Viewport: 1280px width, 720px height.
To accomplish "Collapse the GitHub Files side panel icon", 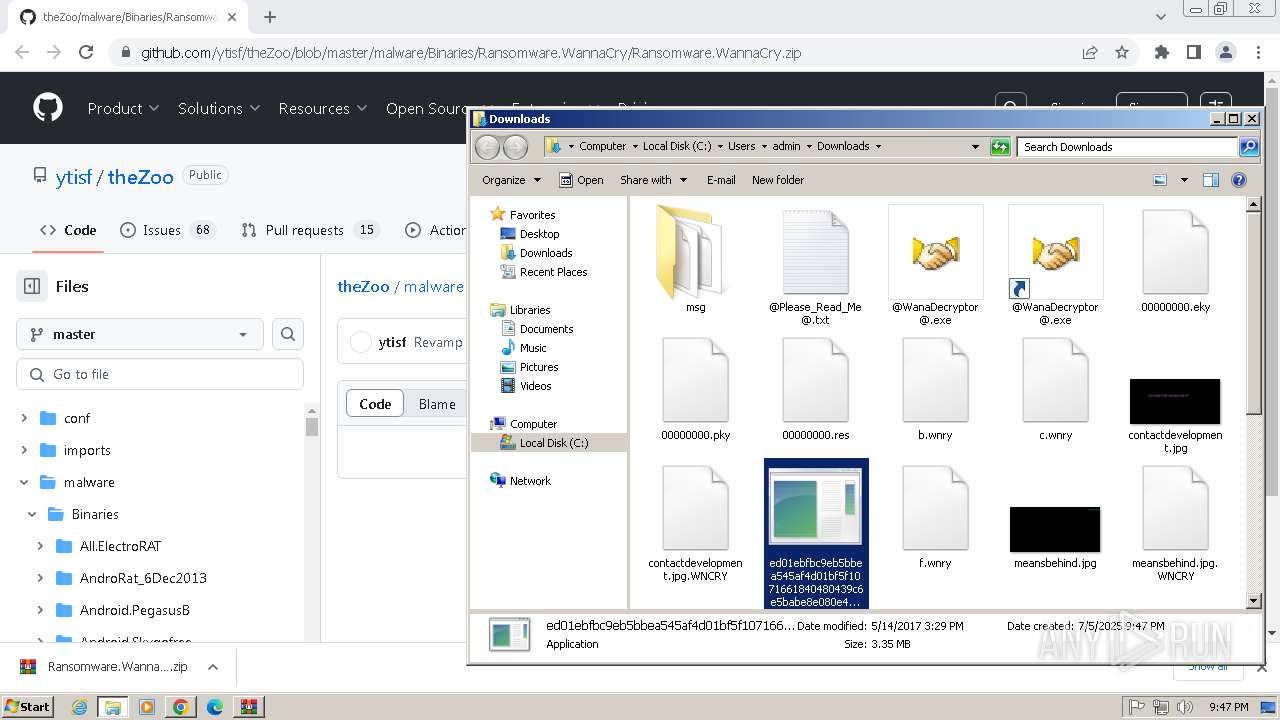I will pyautogui.click(x=32, y=286).
